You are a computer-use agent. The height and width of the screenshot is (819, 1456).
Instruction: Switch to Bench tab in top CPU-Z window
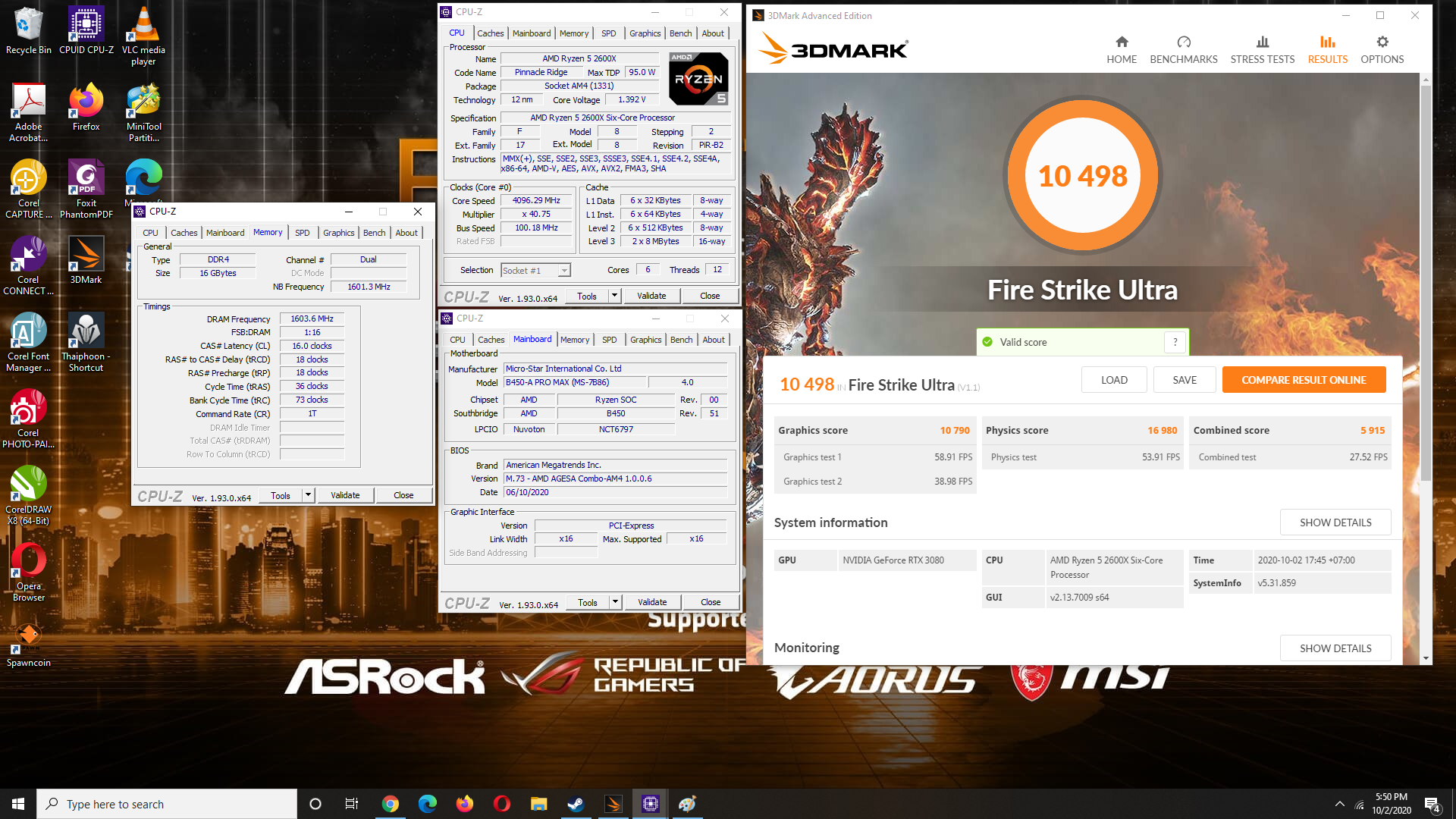pos(680,33)
